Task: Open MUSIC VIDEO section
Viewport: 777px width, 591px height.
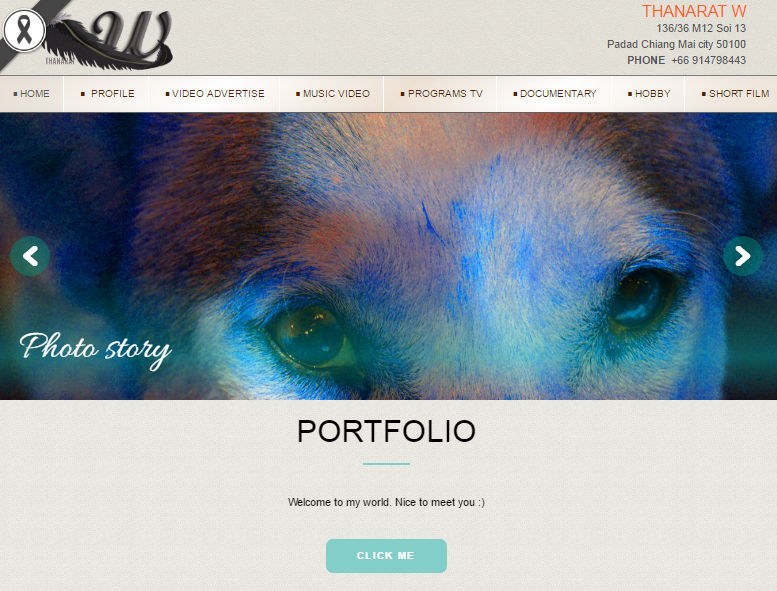Action: click(x=333, y=94)
